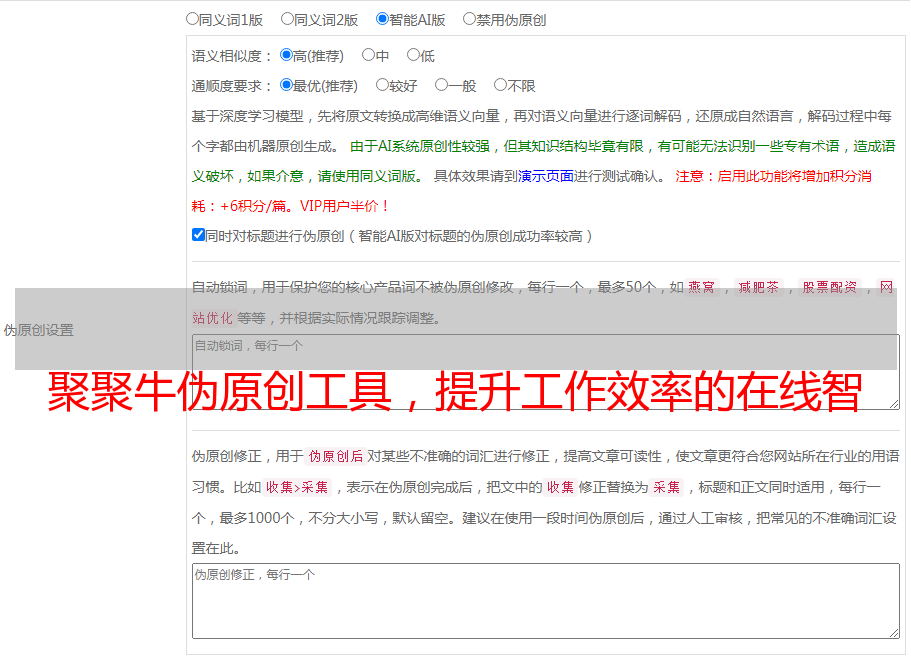
Task: Set 语义相似度 to 低
Action: [413, 55]
